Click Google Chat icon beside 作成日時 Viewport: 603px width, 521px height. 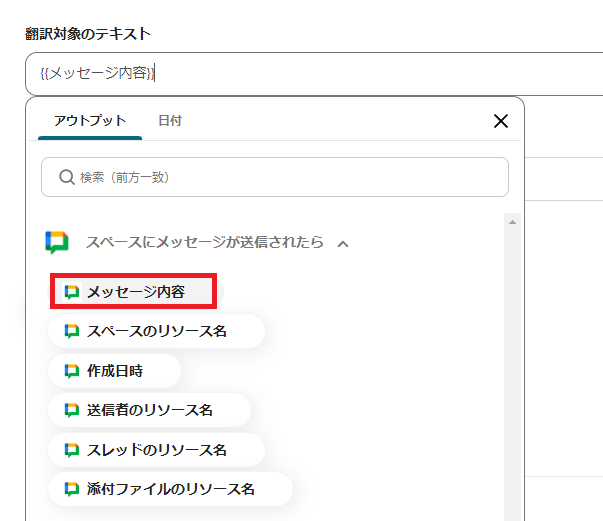[x=72, y=371]
